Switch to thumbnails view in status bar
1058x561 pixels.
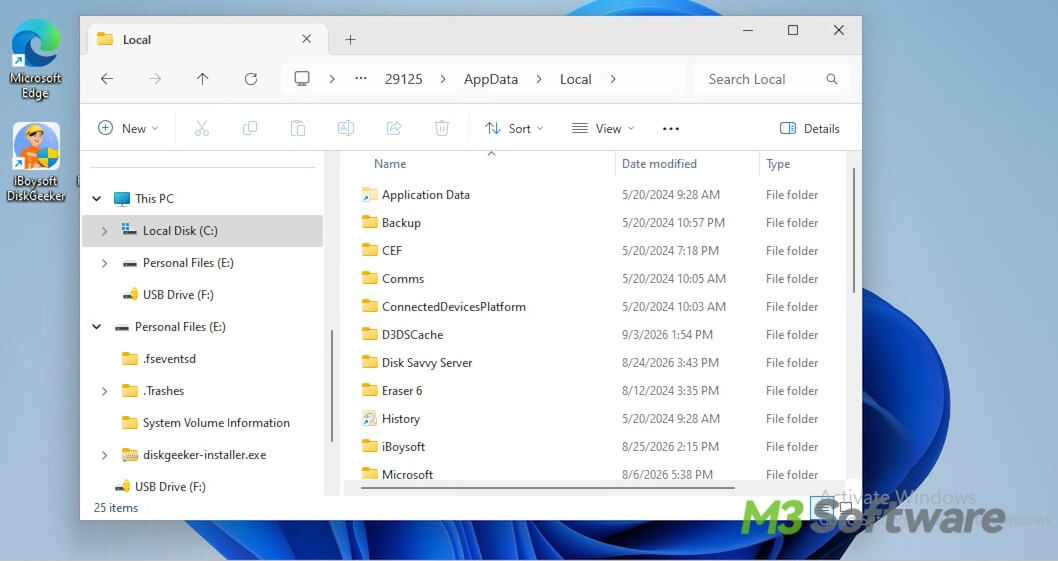(x=846, y=508)
